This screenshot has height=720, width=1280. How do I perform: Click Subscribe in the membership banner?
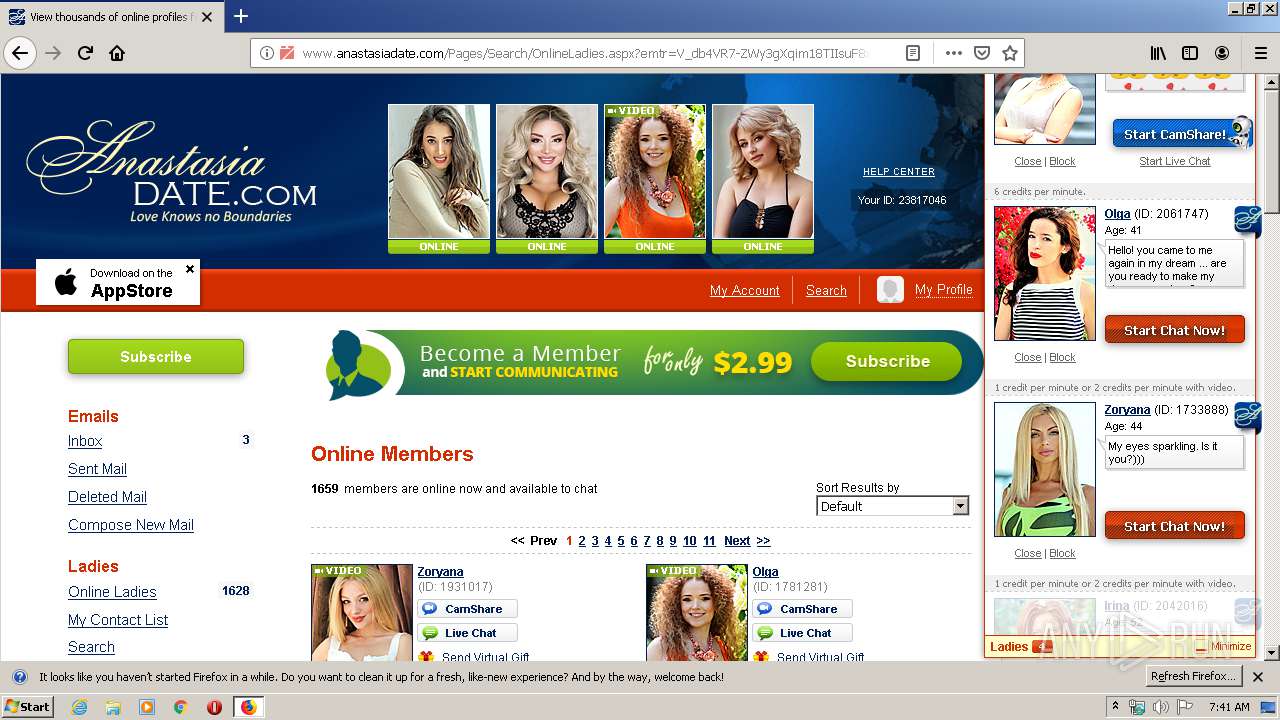(x=887, y=361)
